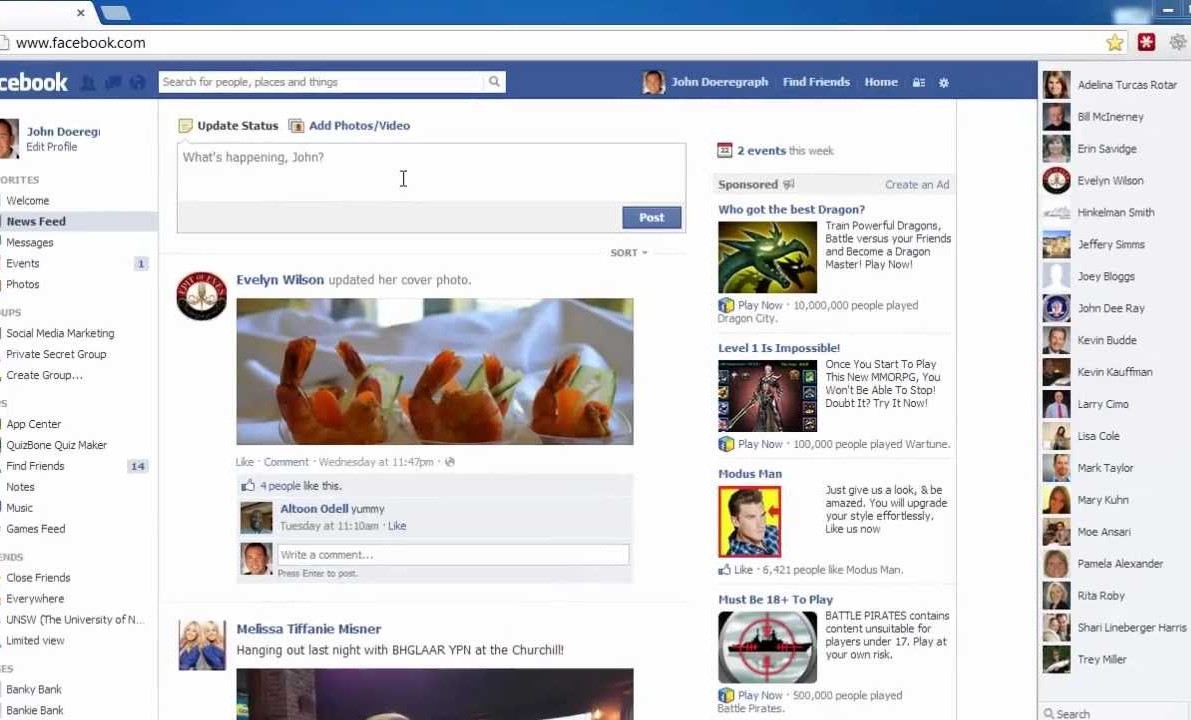Open the SORT dropdown
Screen dimensions: 1191x720
pyautogui.click(x=629, y=252)
